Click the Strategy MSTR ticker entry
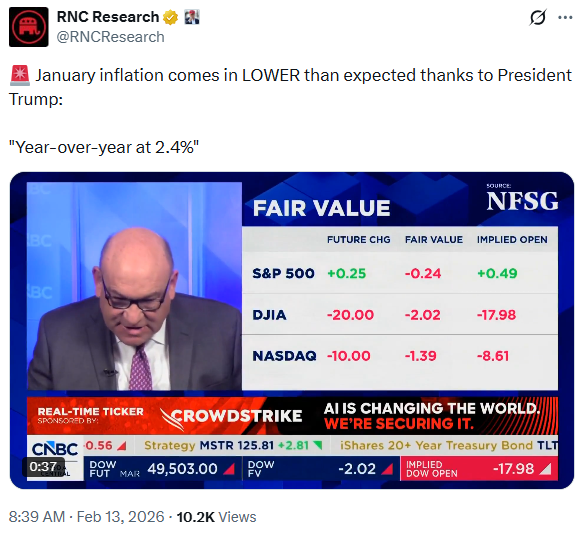 click(233, 445)
